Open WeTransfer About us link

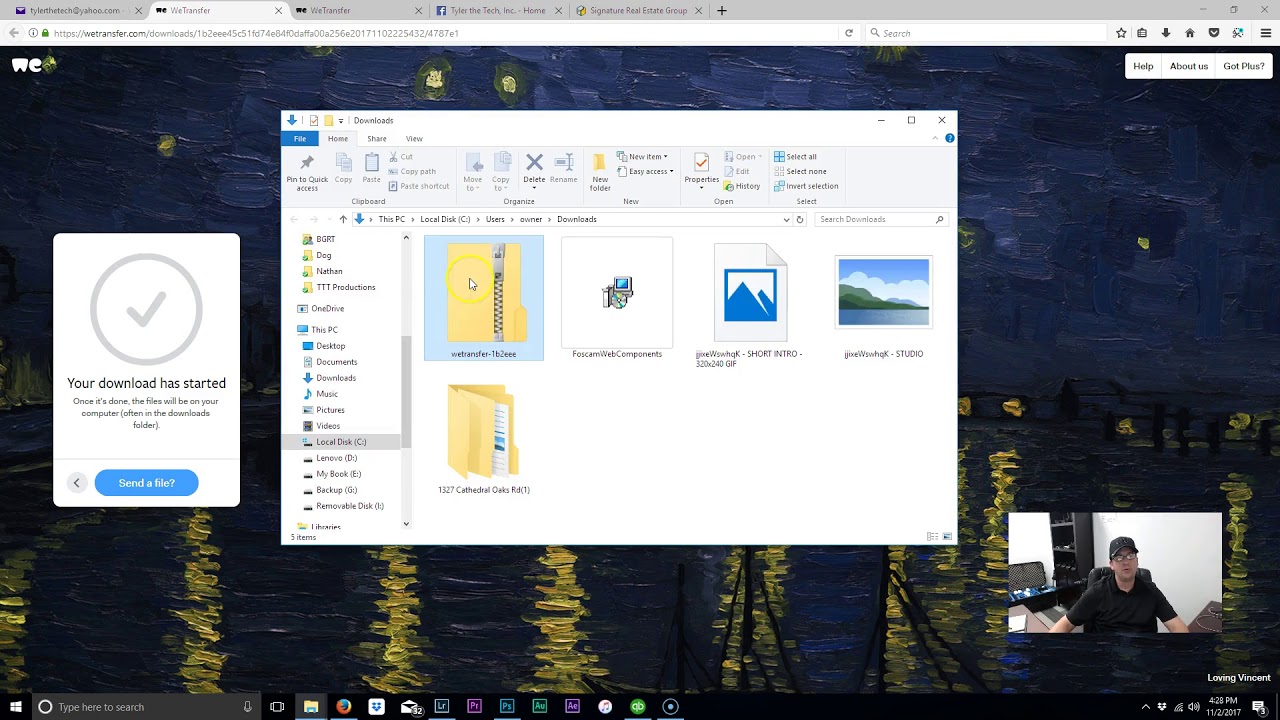[x=1189, y=66]
